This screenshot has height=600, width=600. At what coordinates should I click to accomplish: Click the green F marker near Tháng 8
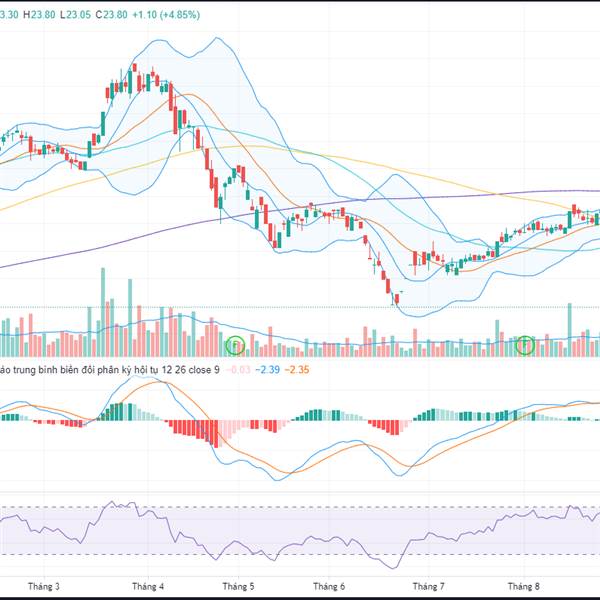(525, 345)
